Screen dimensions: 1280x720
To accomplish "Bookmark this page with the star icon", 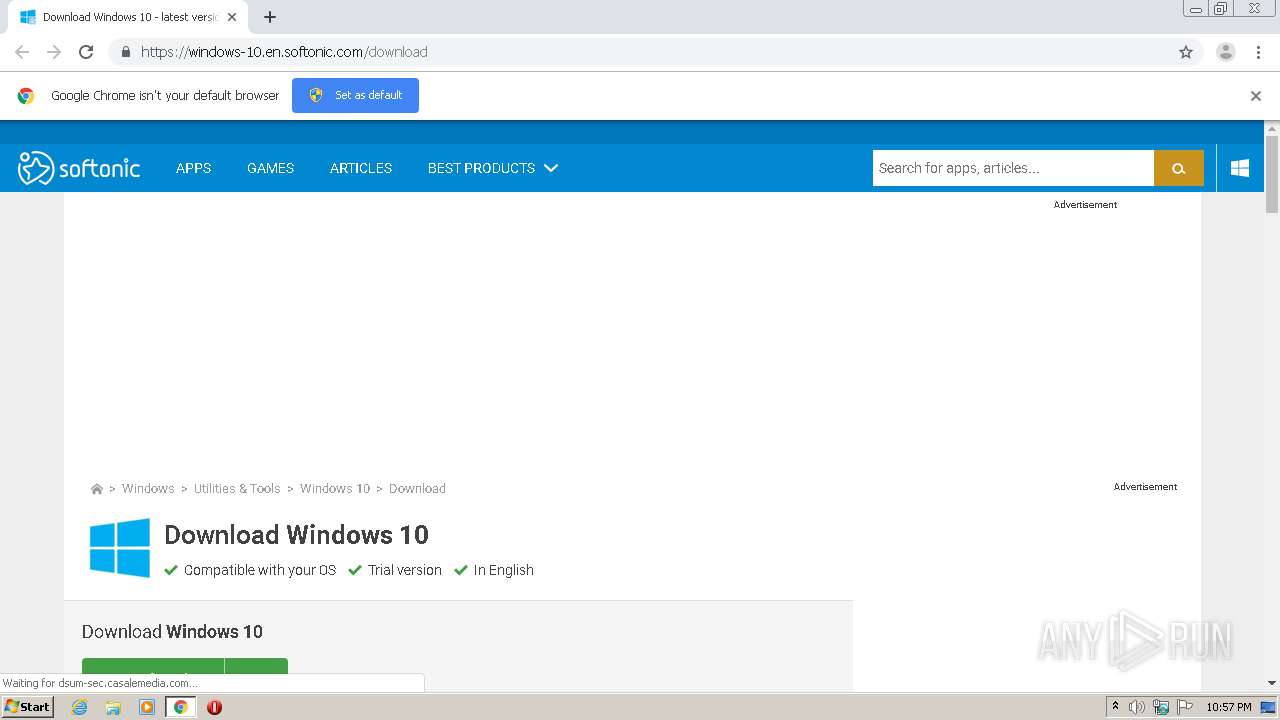I will (x=1186, y=52).
